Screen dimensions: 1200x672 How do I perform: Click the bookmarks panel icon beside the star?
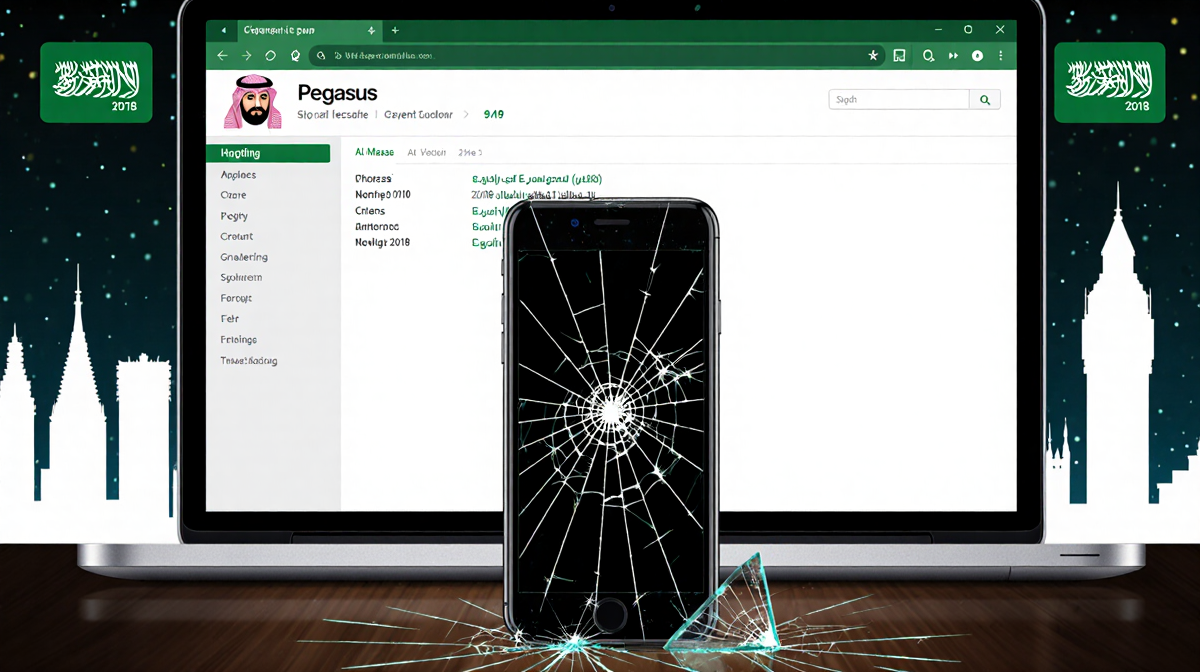[898, 55]
